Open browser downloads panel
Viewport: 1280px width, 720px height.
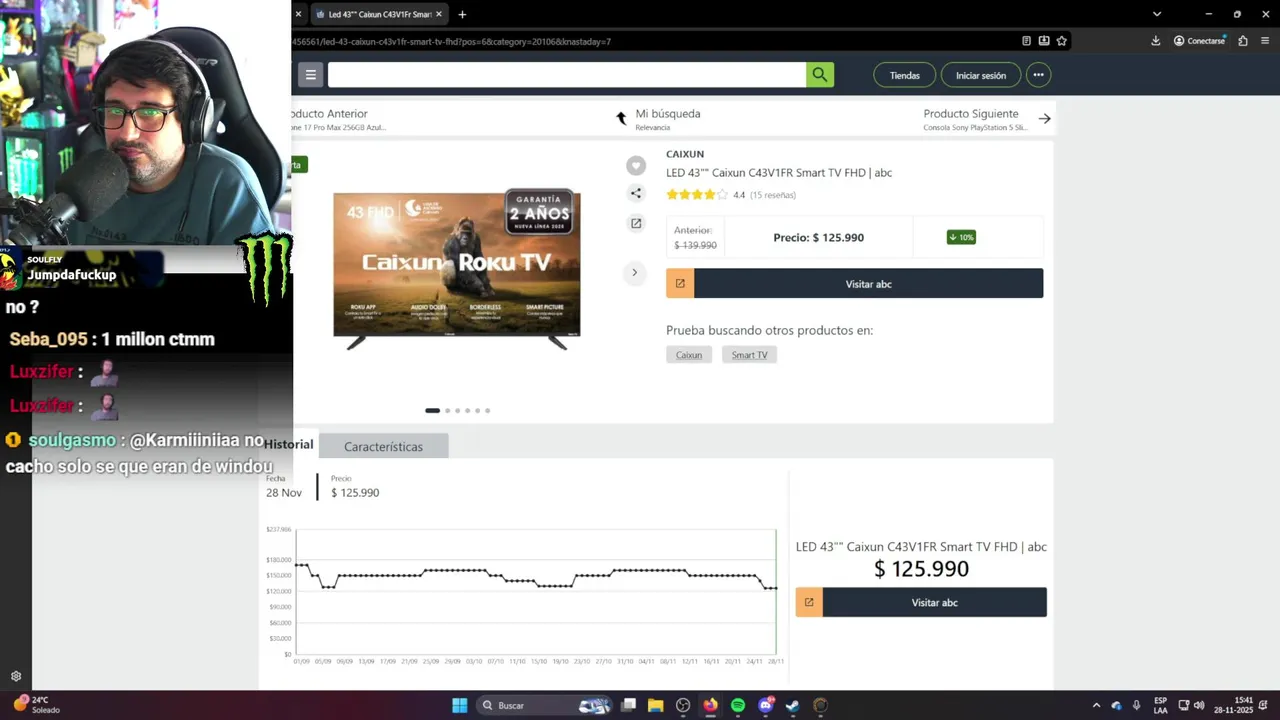point(1156,41)
